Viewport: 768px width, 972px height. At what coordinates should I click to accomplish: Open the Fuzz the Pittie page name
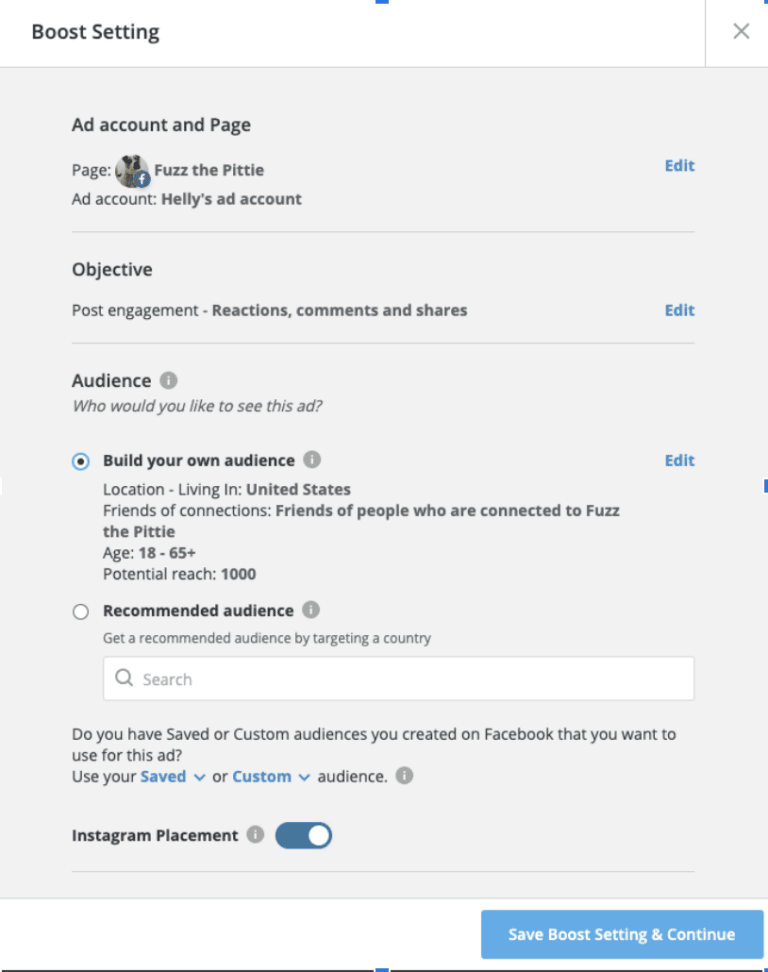click(x=209, y=170)
